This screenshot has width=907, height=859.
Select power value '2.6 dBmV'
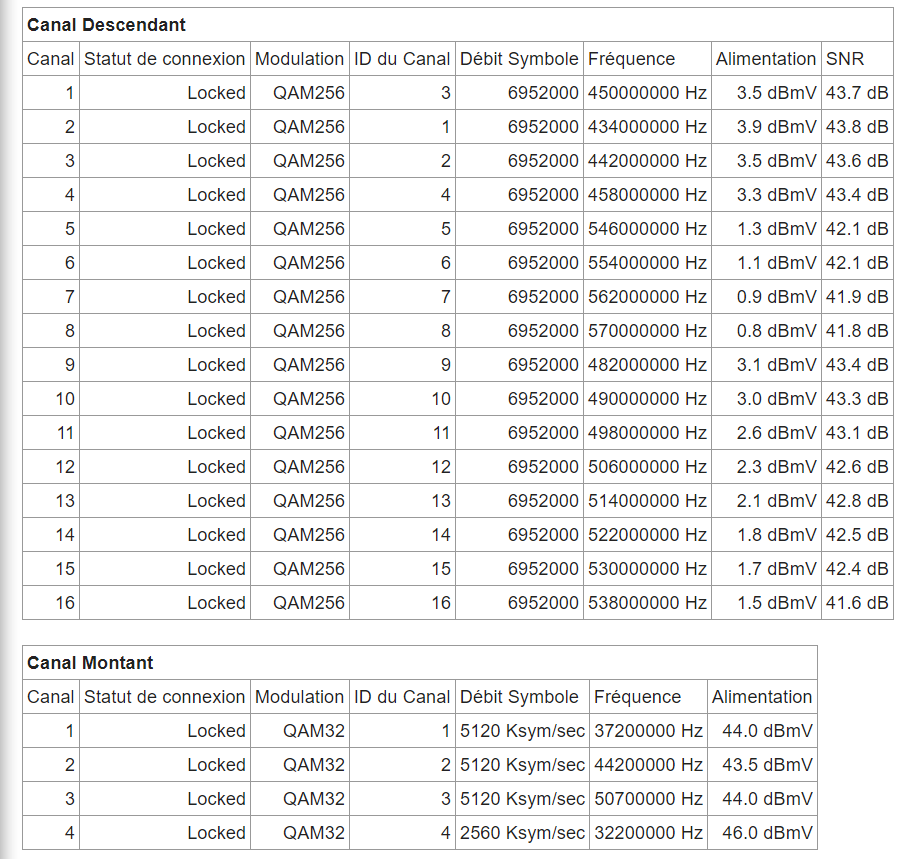tap(776, 433)
